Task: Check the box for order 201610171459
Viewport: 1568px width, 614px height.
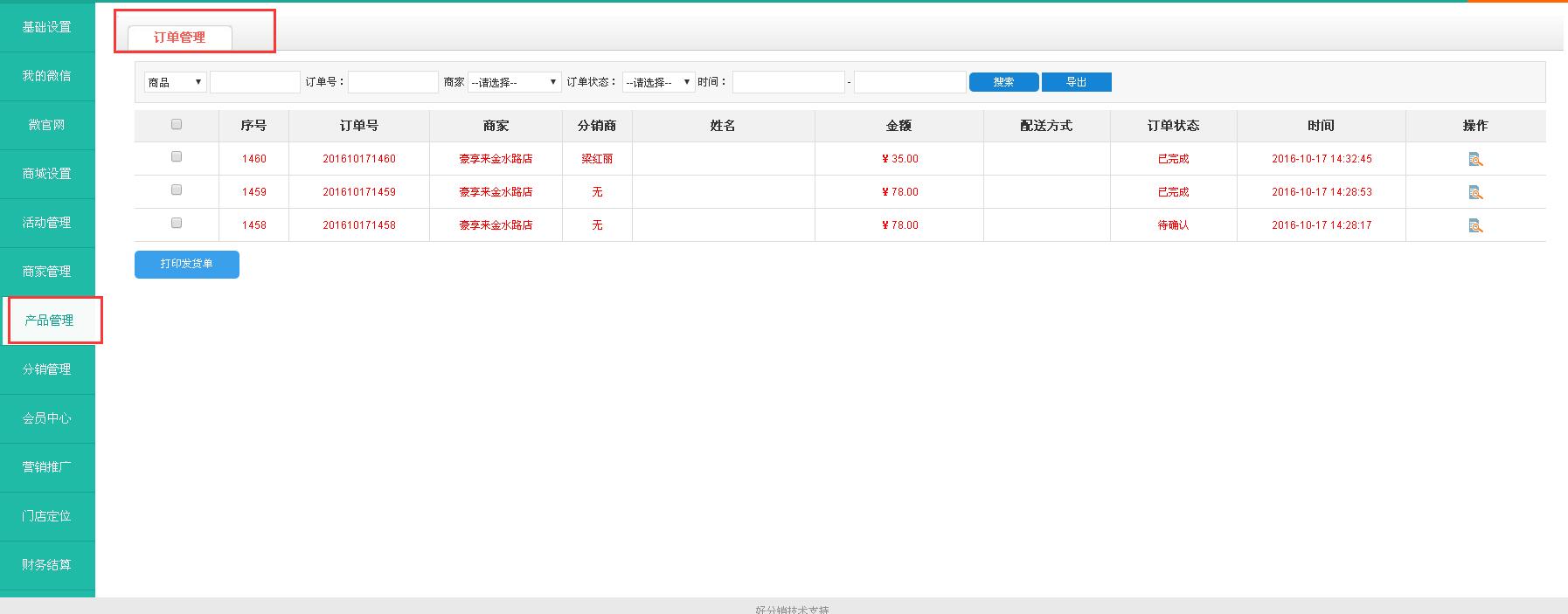Action: 177,190
